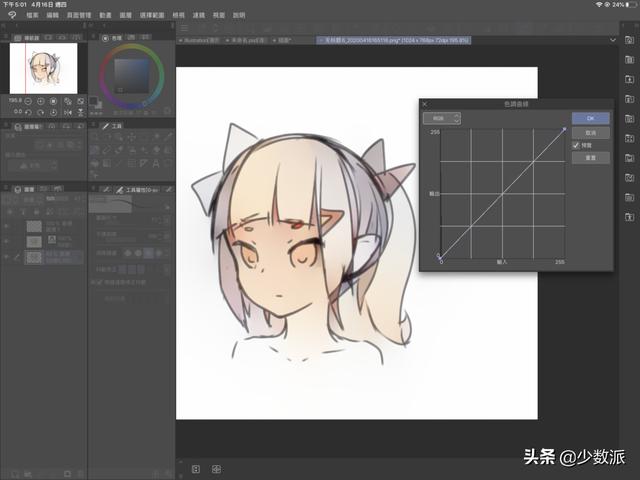Select the Fill bucket tool

[94, 164]
